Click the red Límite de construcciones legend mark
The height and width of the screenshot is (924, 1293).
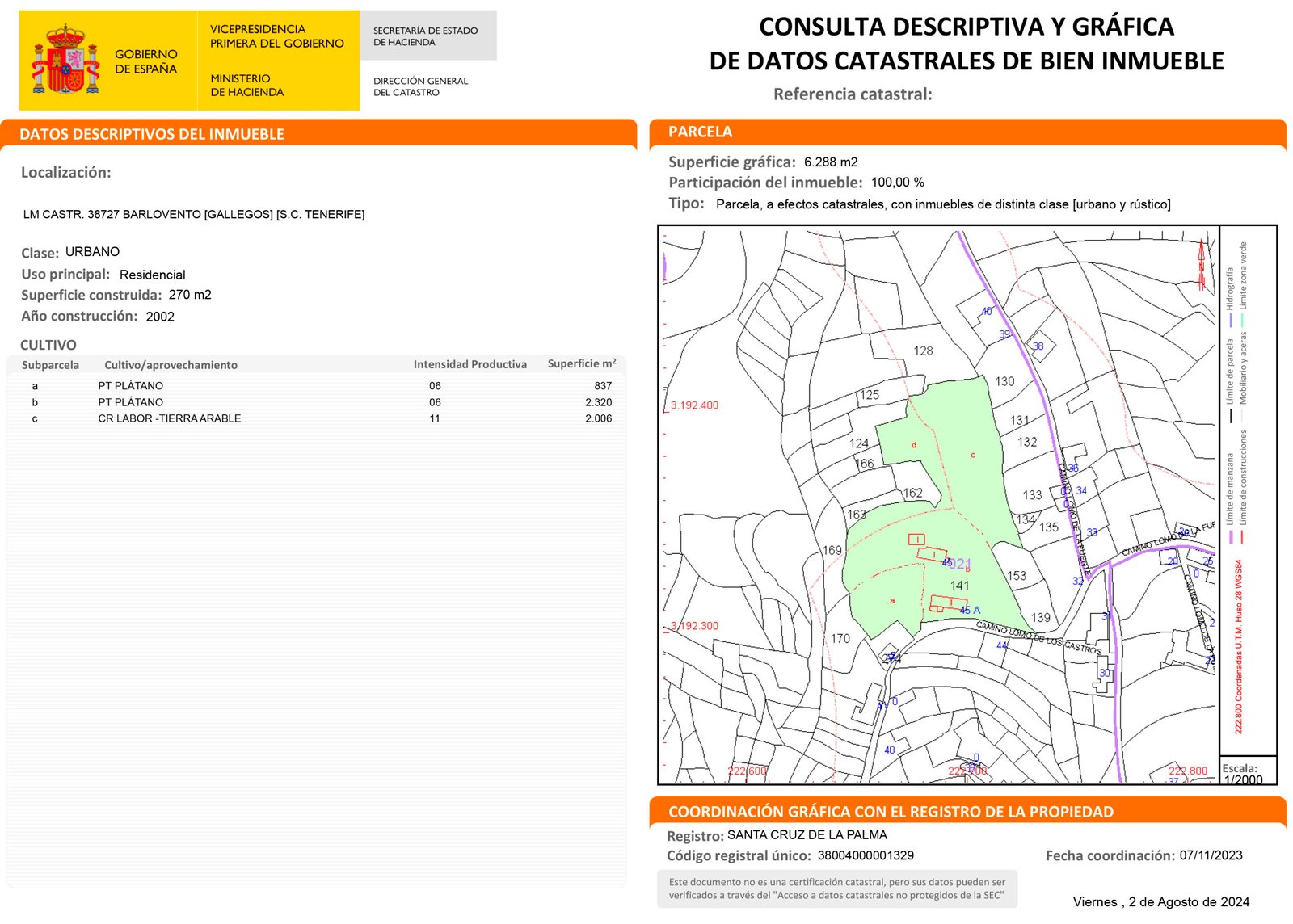coord(1243,537)
